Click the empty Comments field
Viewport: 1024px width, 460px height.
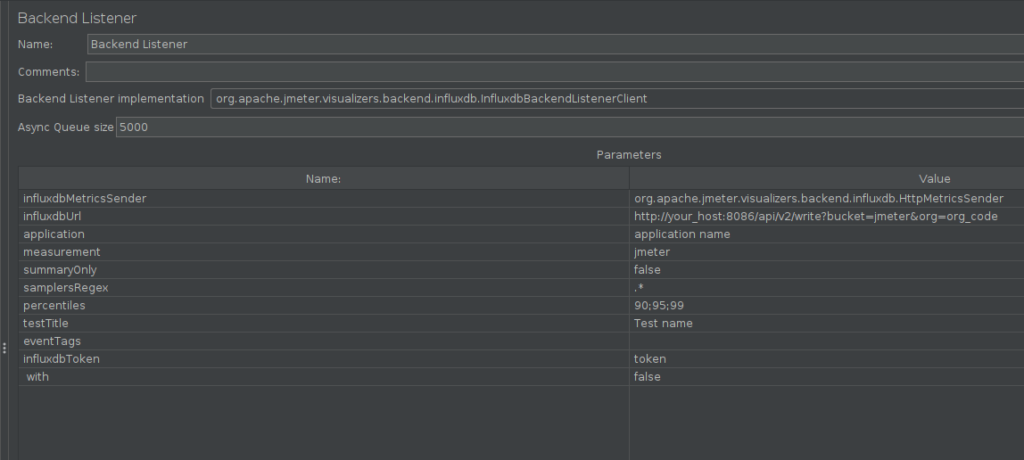554,72
